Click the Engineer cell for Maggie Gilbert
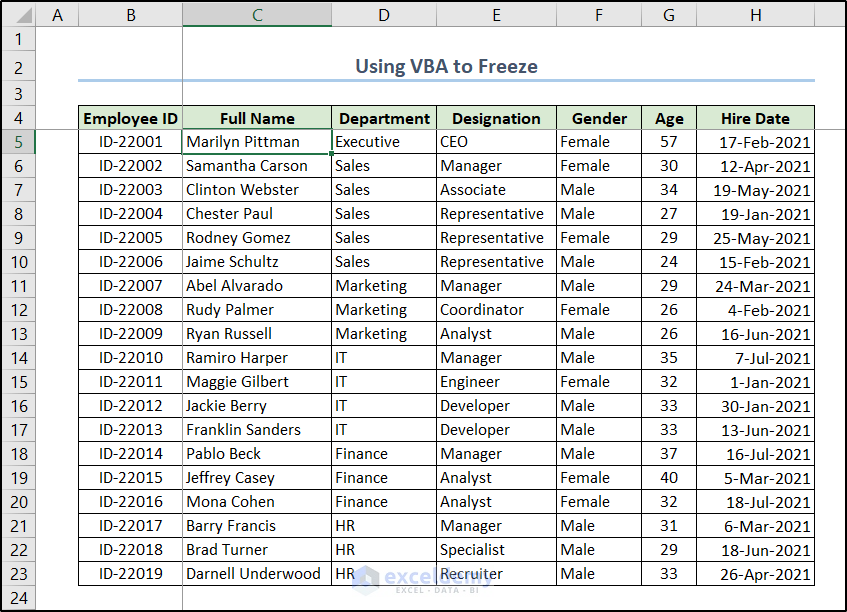The image size is (847, 612). pyautogui.click(x=496, y=382)
